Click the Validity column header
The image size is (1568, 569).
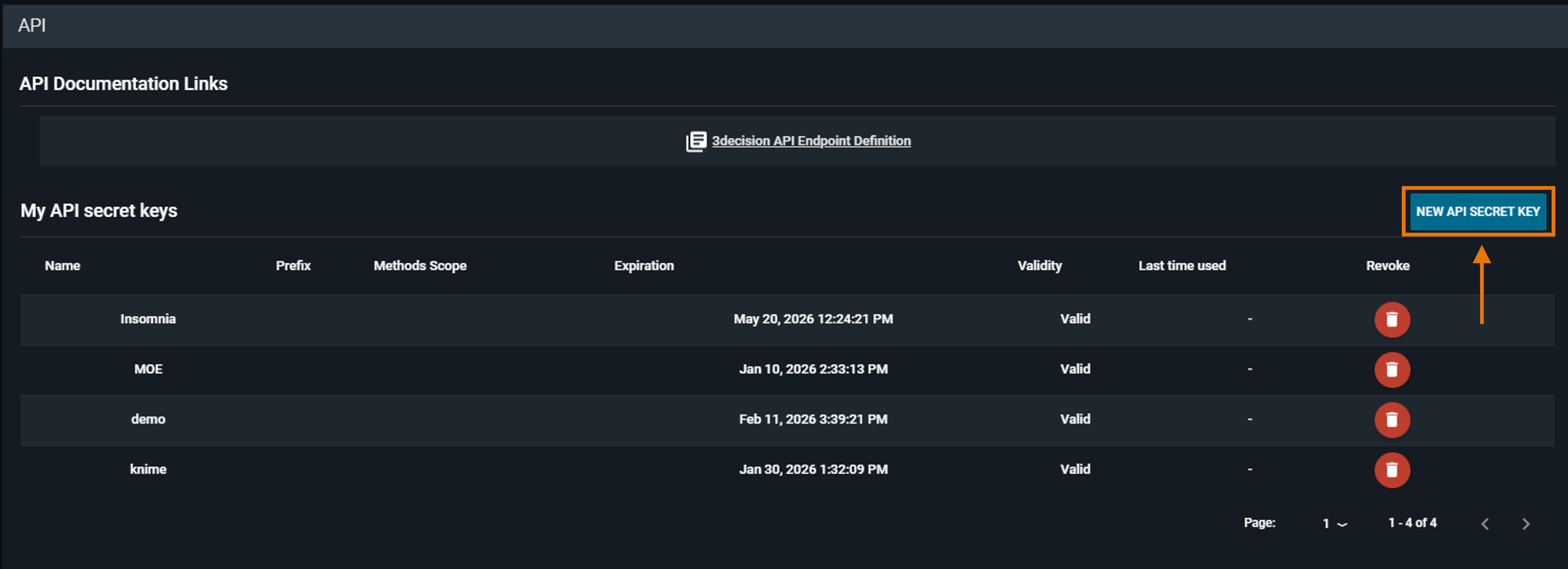click(x=1039, y=265)
